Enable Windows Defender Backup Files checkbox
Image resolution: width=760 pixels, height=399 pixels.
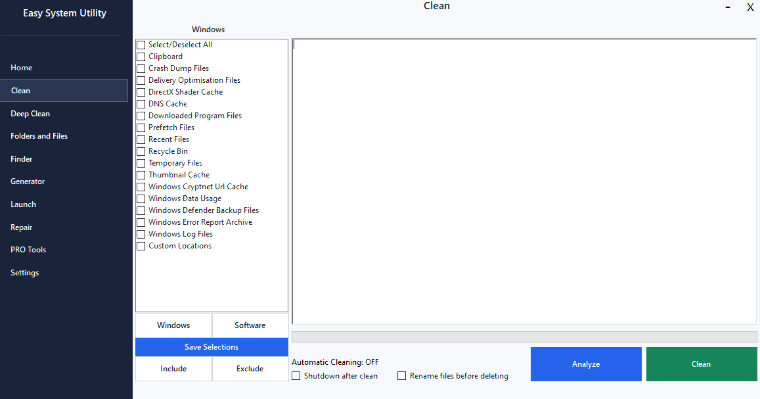pyautogui.click(x=141, y=210)
